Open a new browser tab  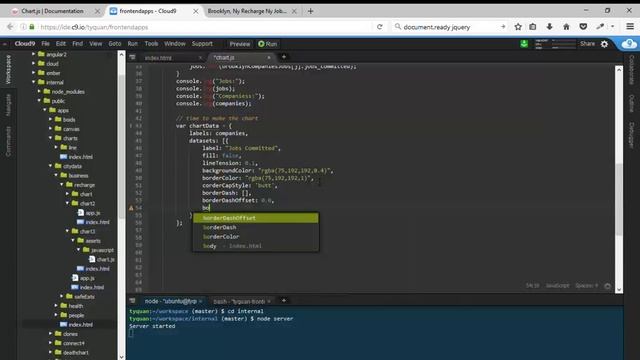(x=311, y=11)
